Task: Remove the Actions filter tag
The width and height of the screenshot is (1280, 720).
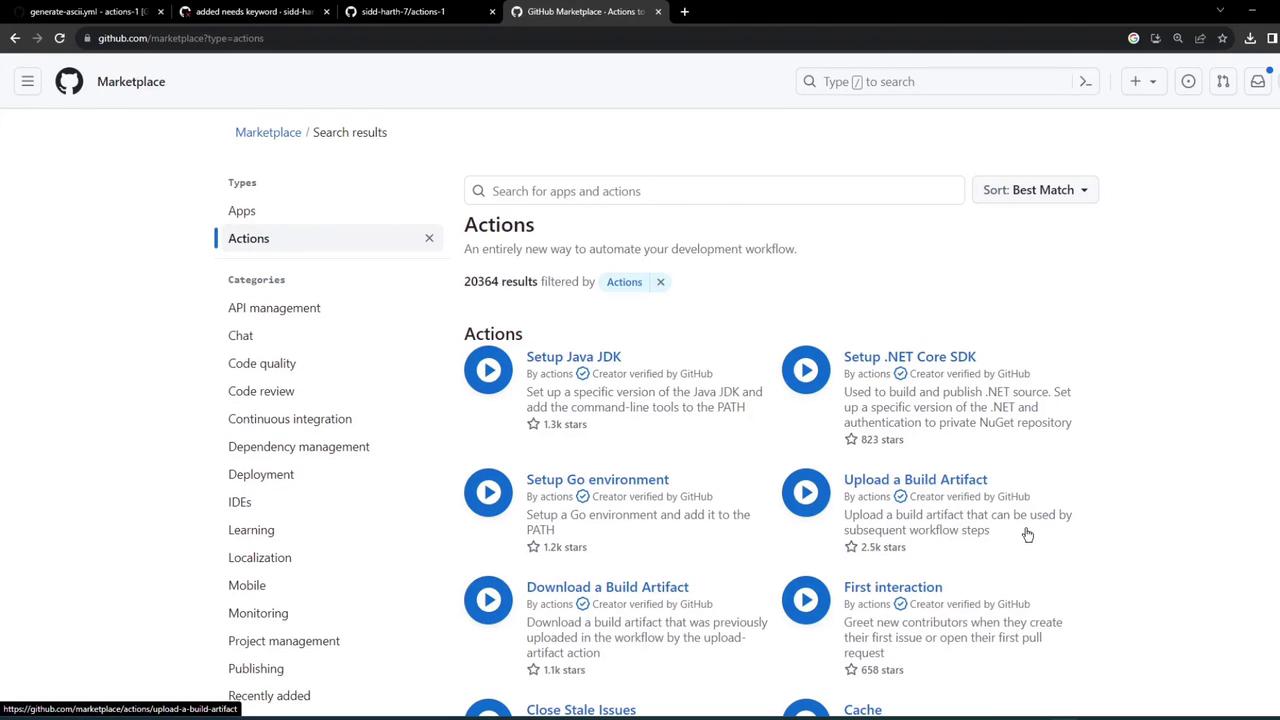Action: click(660, 282)
